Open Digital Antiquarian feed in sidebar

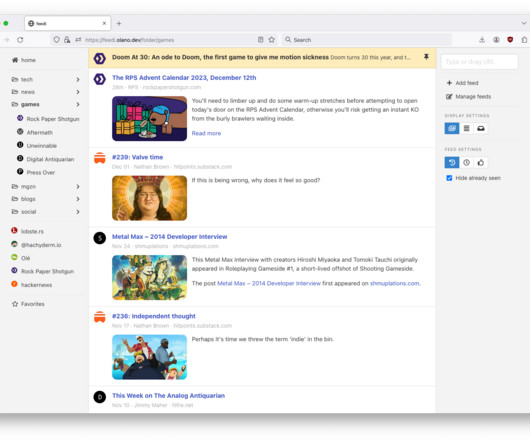point(50,159)
